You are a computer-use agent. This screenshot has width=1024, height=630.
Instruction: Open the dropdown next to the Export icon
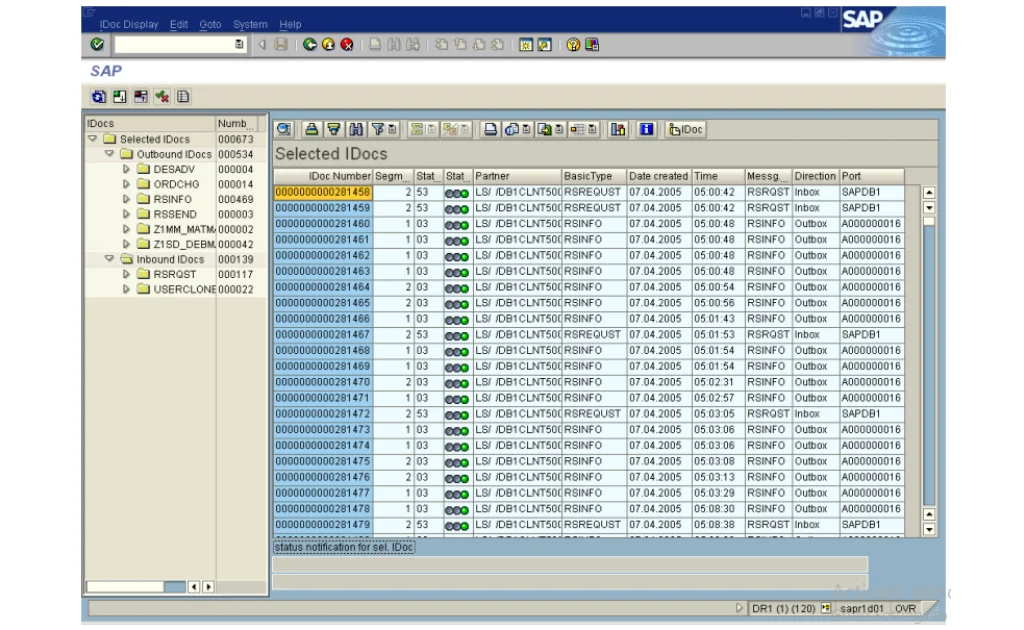click(559, 129)
